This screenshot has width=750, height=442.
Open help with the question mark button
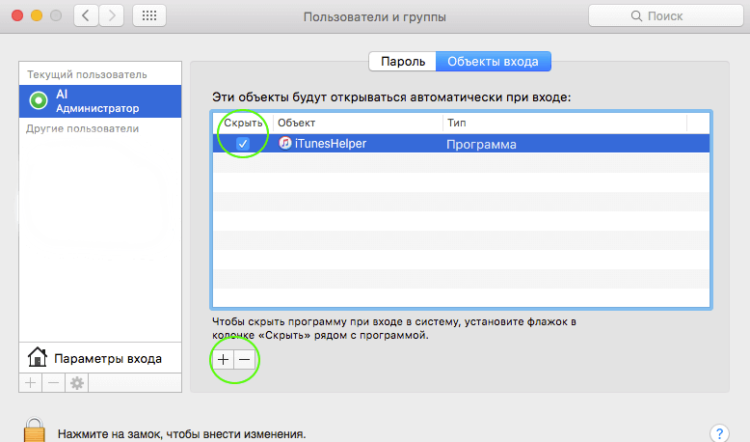pos(720,433)
